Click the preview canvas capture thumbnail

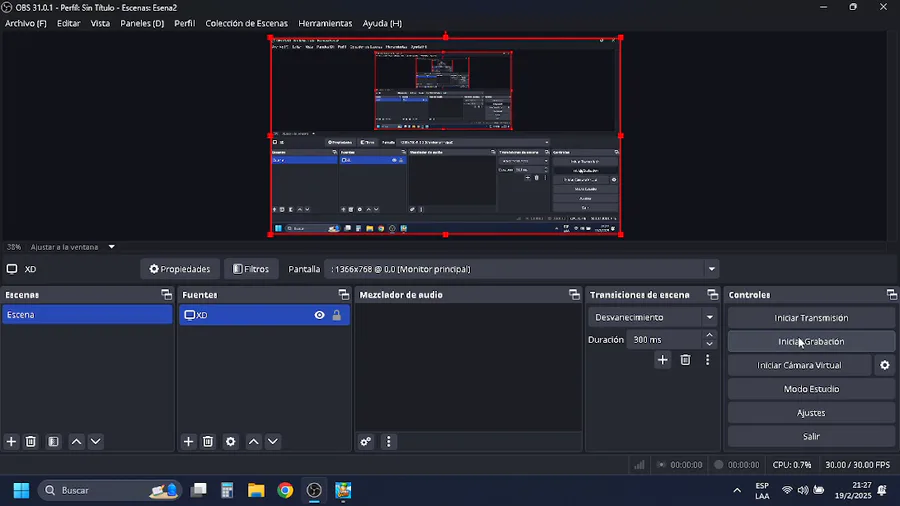point(445,136)
